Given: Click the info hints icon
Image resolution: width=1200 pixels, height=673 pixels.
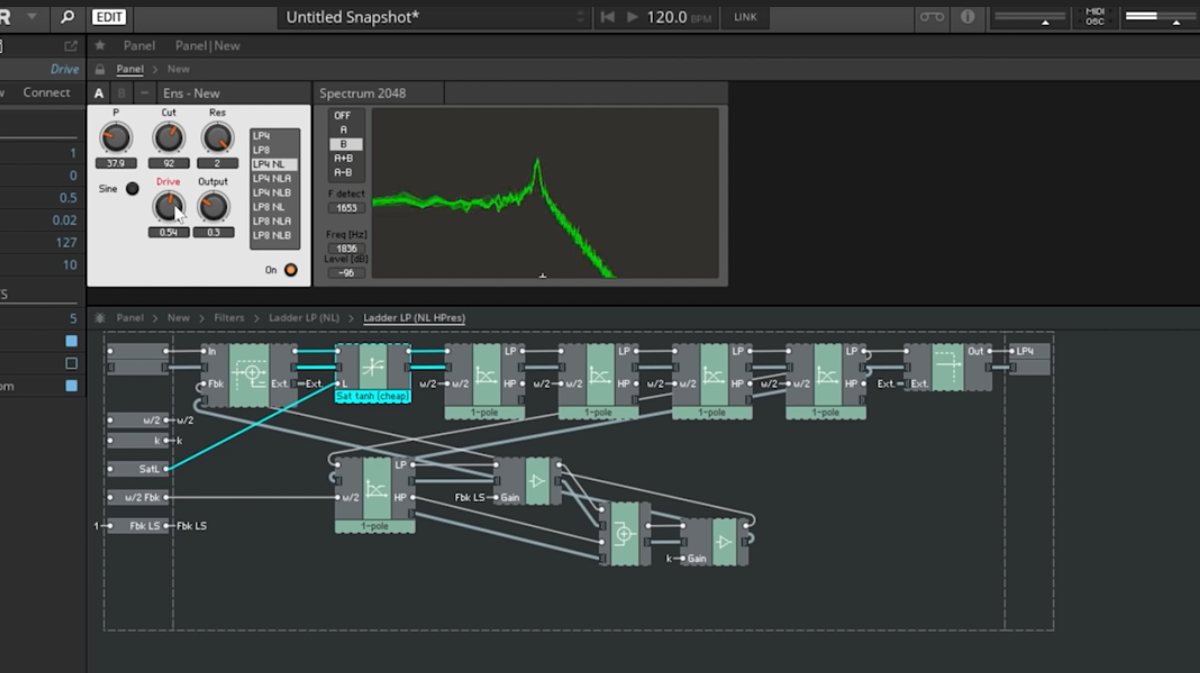Looking at the screenshot, I should click(x=967, y=17).
